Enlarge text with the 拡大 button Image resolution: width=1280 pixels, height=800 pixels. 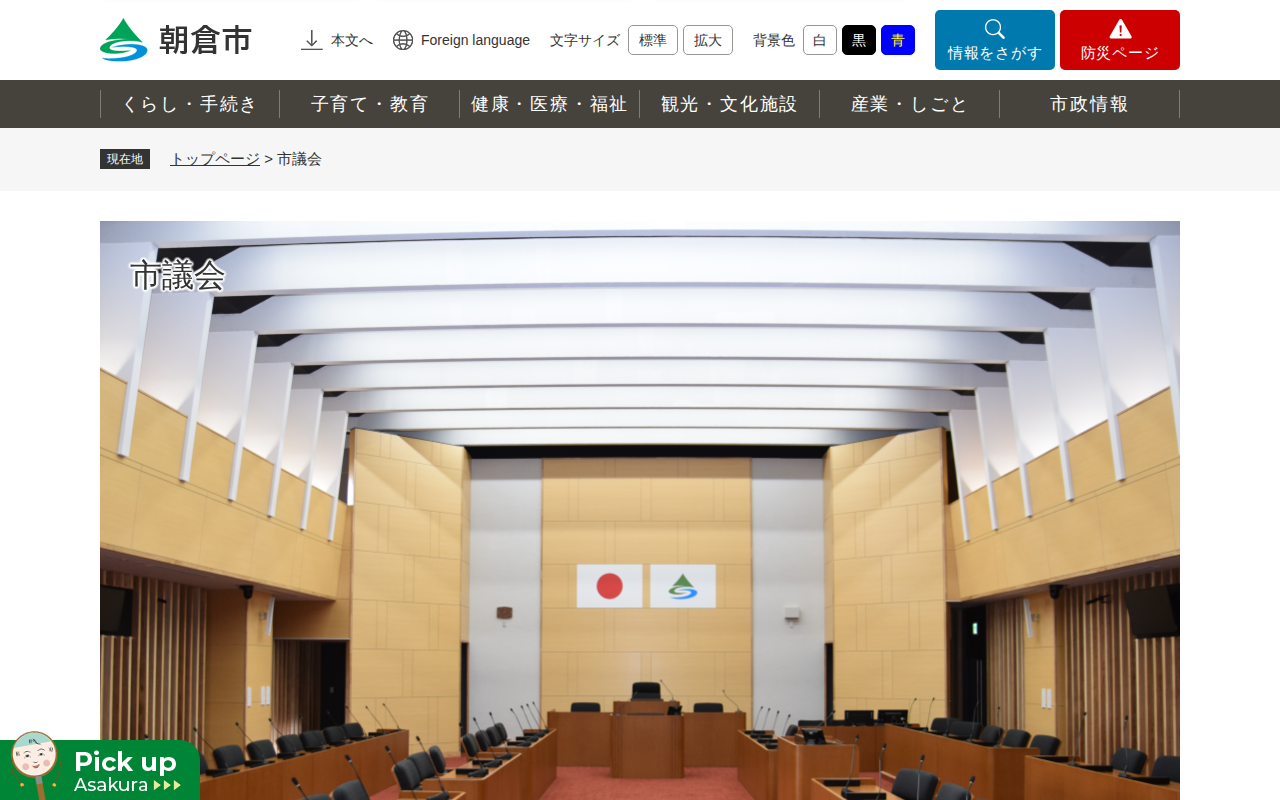pos(708,40)
